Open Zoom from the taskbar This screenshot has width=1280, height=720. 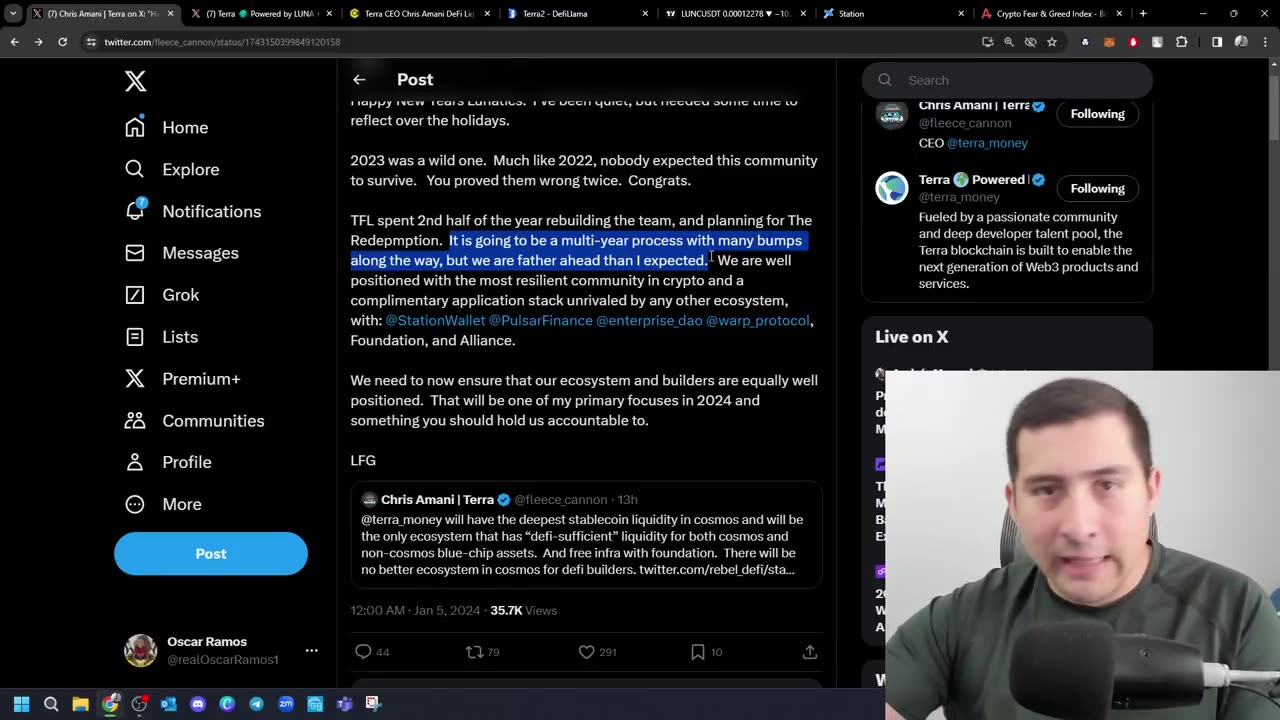click(285, 704)
